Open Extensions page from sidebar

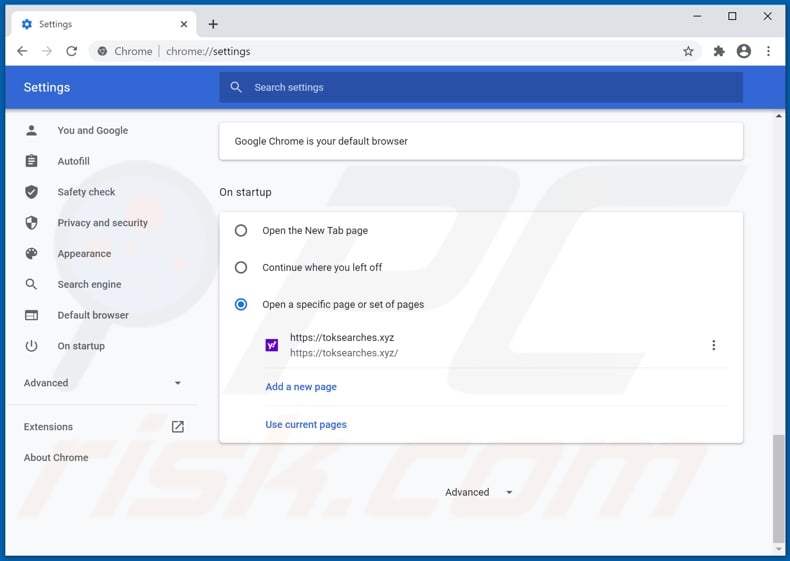point(48,427)
